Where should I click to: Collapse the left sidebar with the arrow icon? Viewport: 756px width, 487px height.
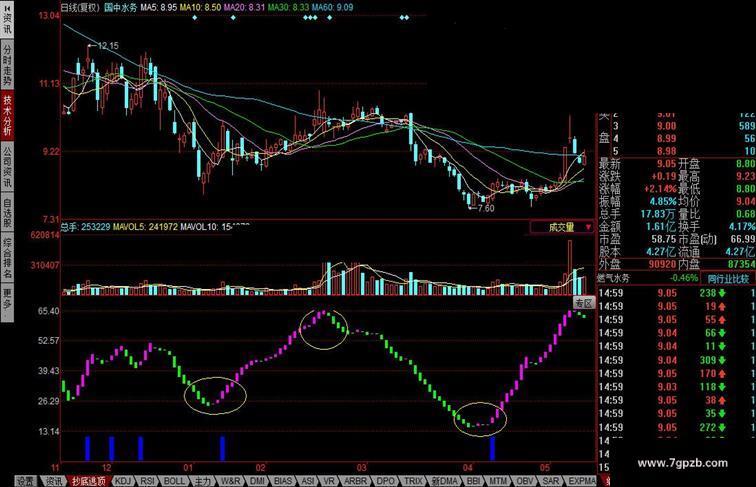pyautogui.click(x=7, y=9)
